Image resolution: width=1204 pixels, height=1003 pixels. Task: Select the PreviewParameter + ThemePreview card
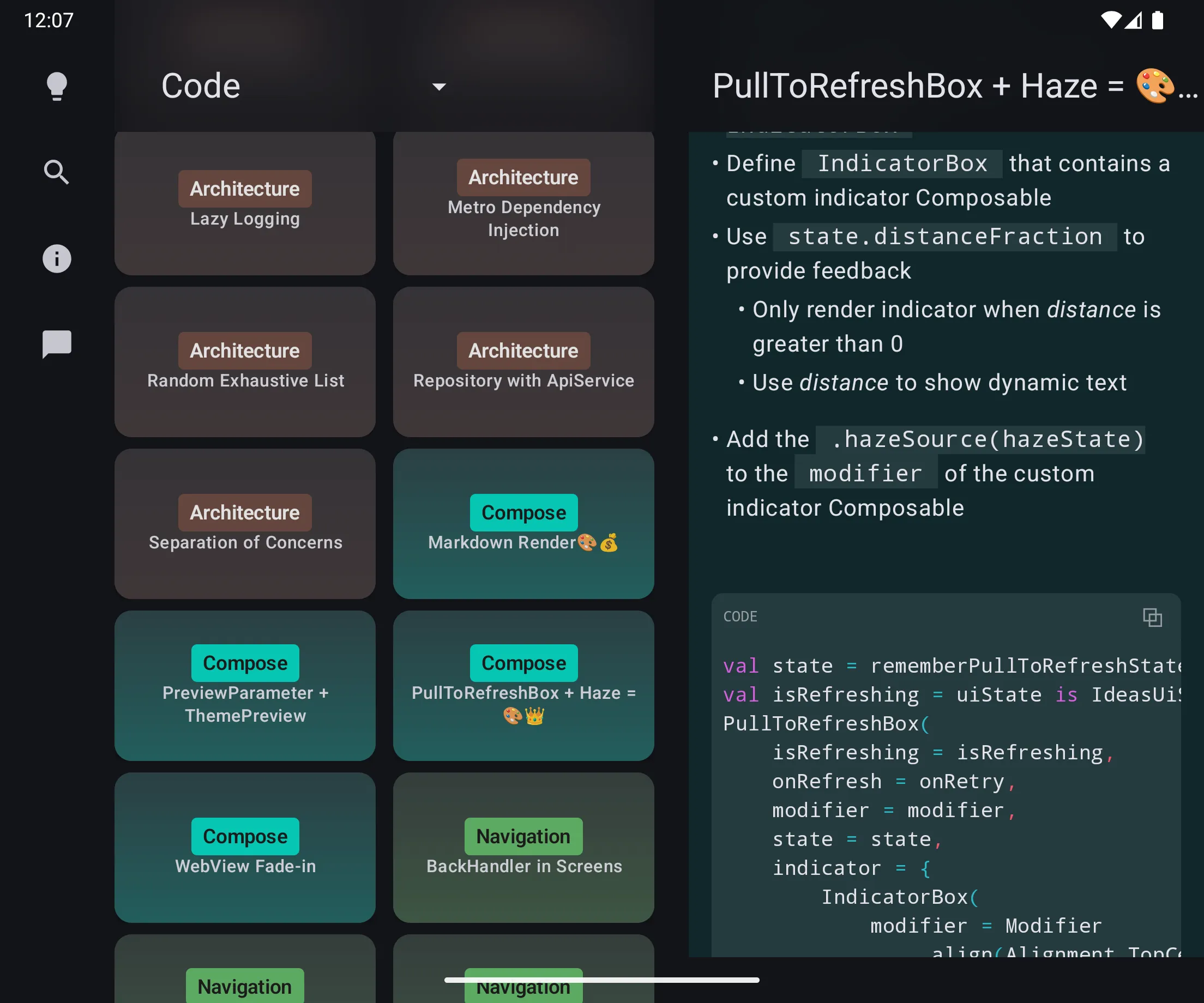(x=245, y=686)
